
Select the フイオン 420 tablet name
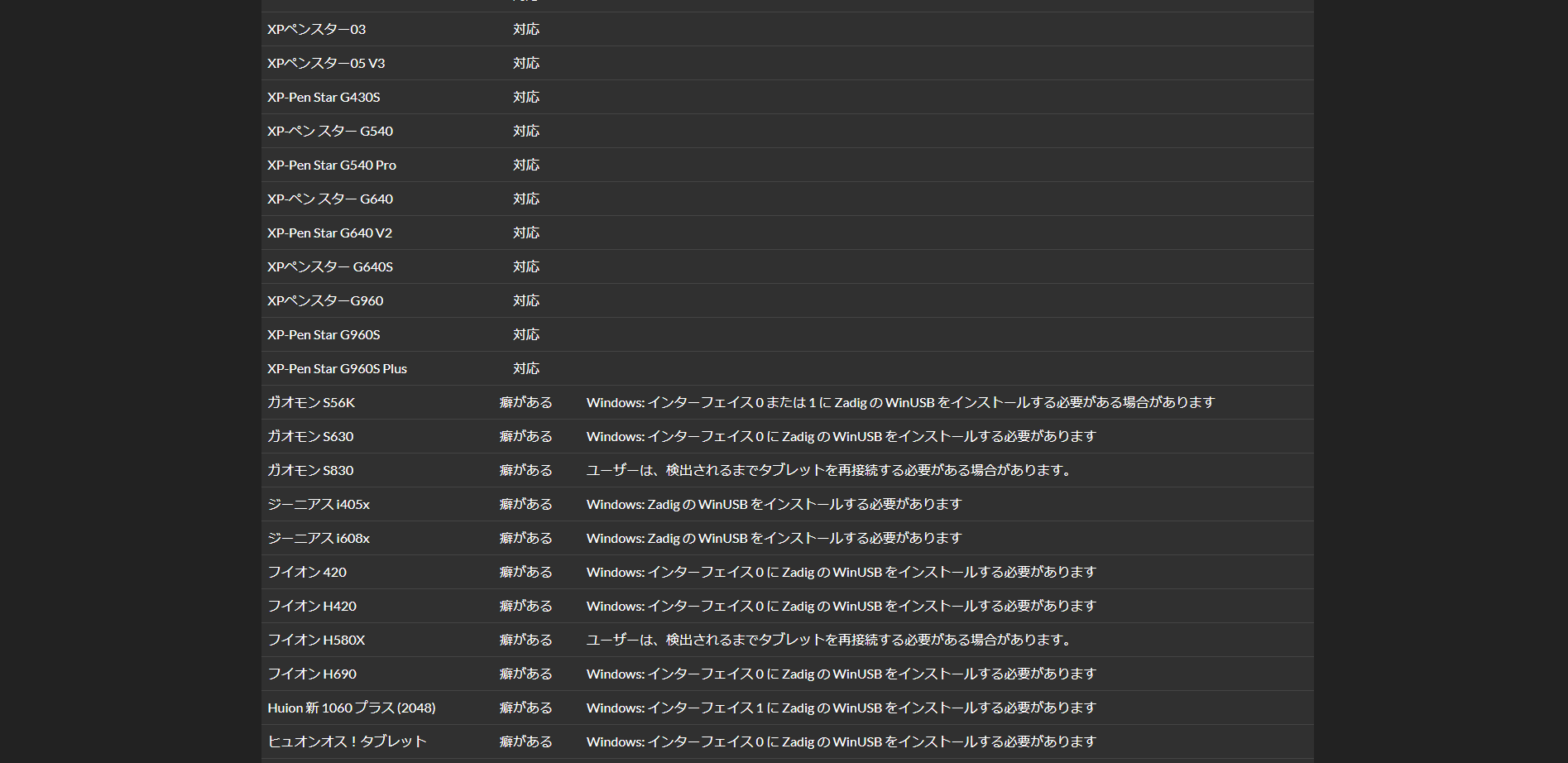click(x=306, y=572)
